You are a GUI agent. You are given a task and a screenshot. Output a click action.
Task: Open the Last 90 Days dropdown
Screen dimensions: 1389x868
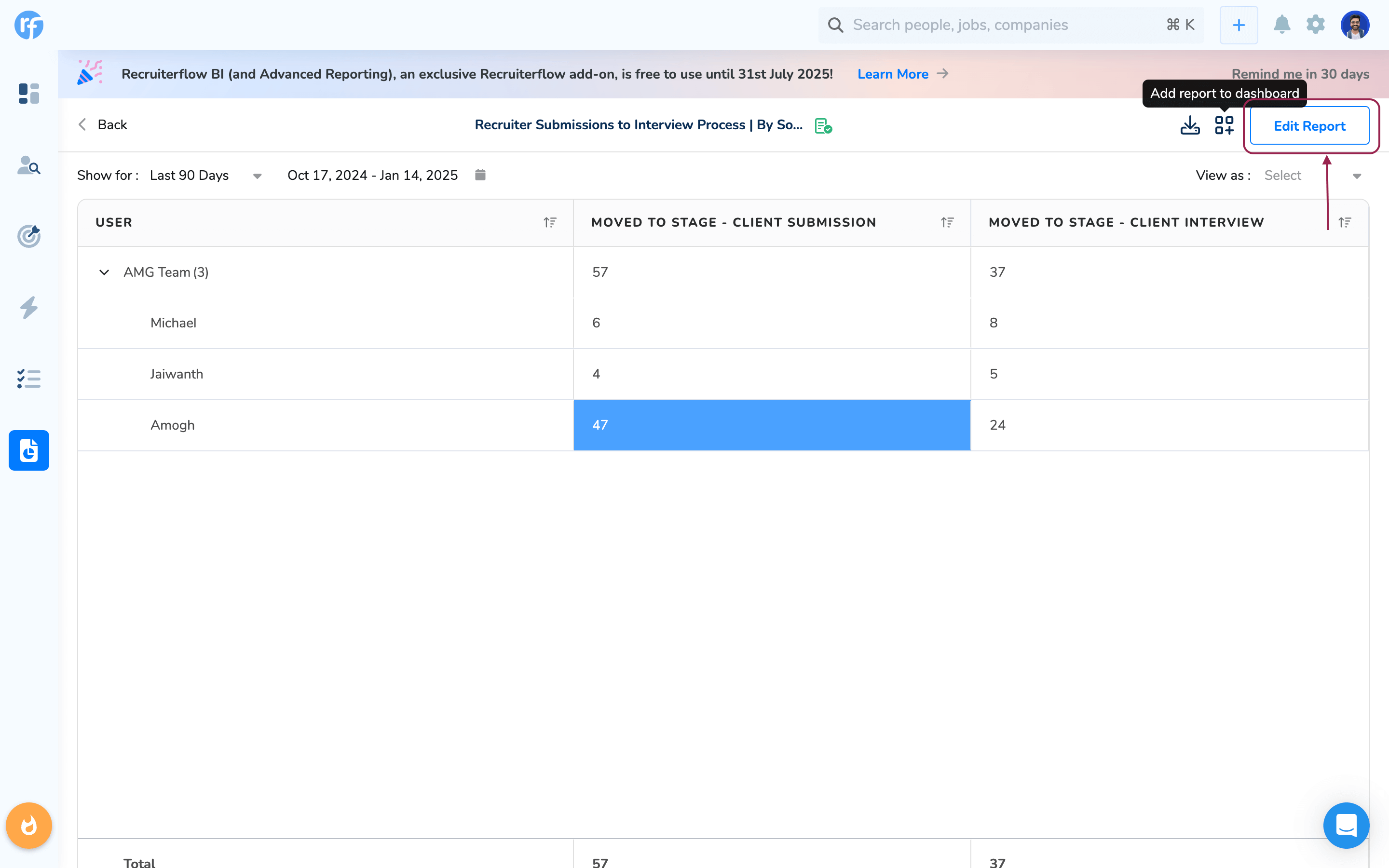coord(205,176)
